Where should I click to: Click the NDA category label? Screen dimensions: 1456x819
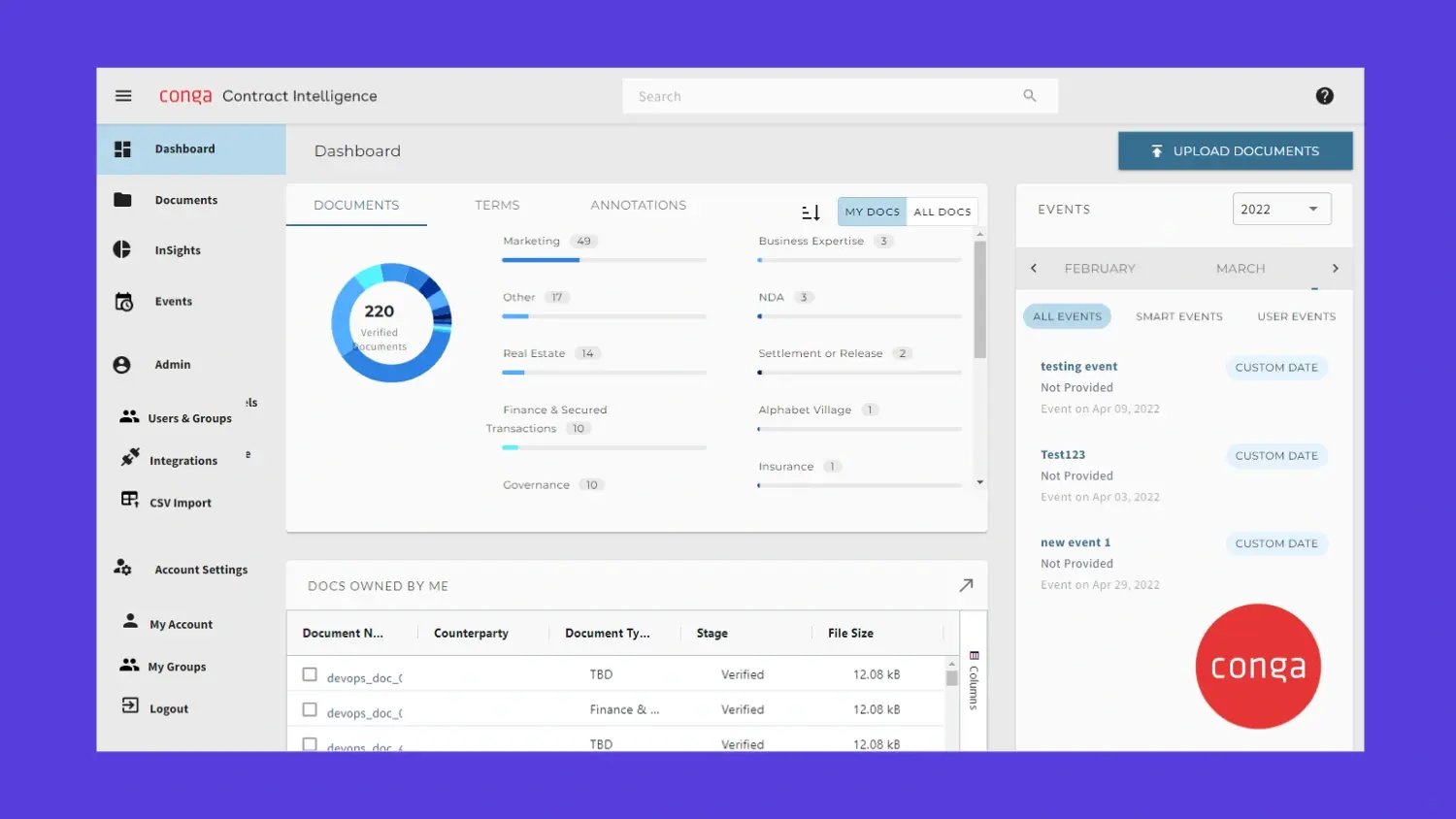click(771, 298)
